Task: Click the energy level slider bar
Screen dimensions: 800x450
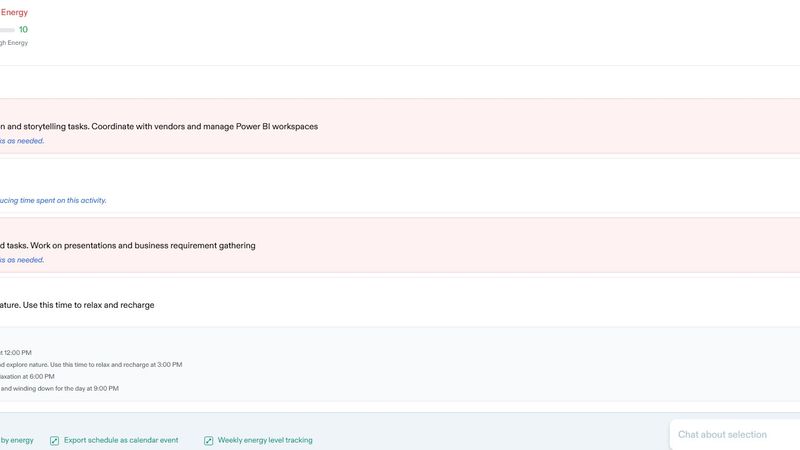Action: point(7,30)
